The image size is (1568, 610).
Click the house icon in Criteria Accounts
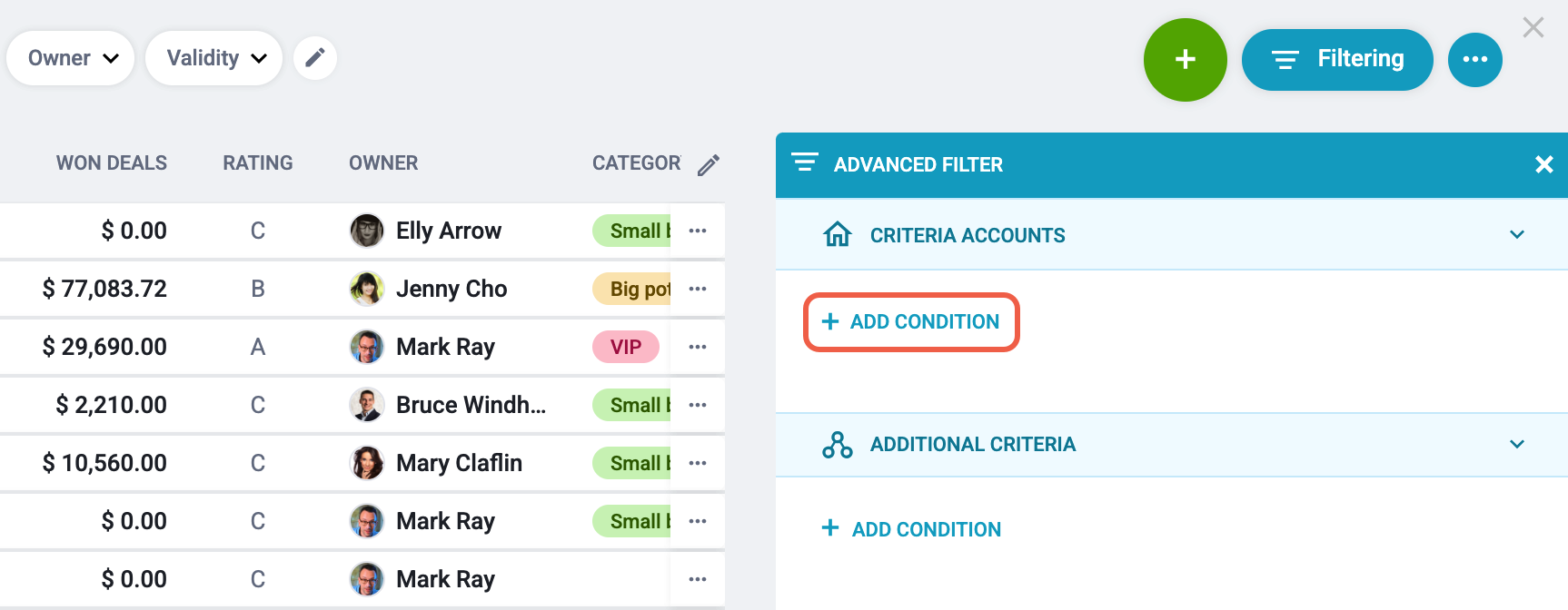click(x=837, y=234)
